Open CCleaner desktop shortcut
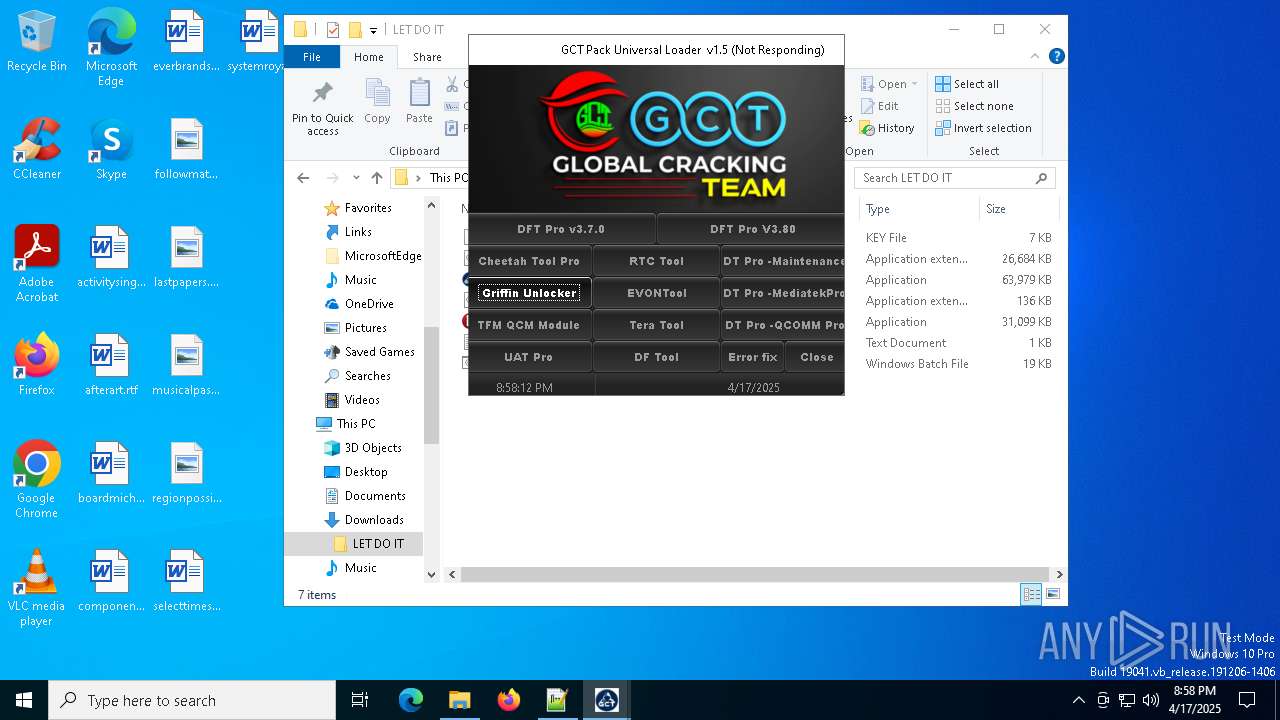 click(x=37, y=149)
